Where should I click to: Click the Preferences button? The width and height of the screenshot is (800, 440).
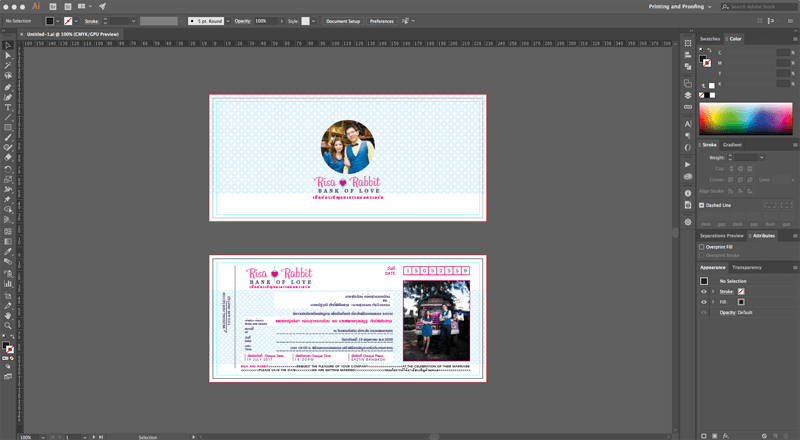[382, 21]
